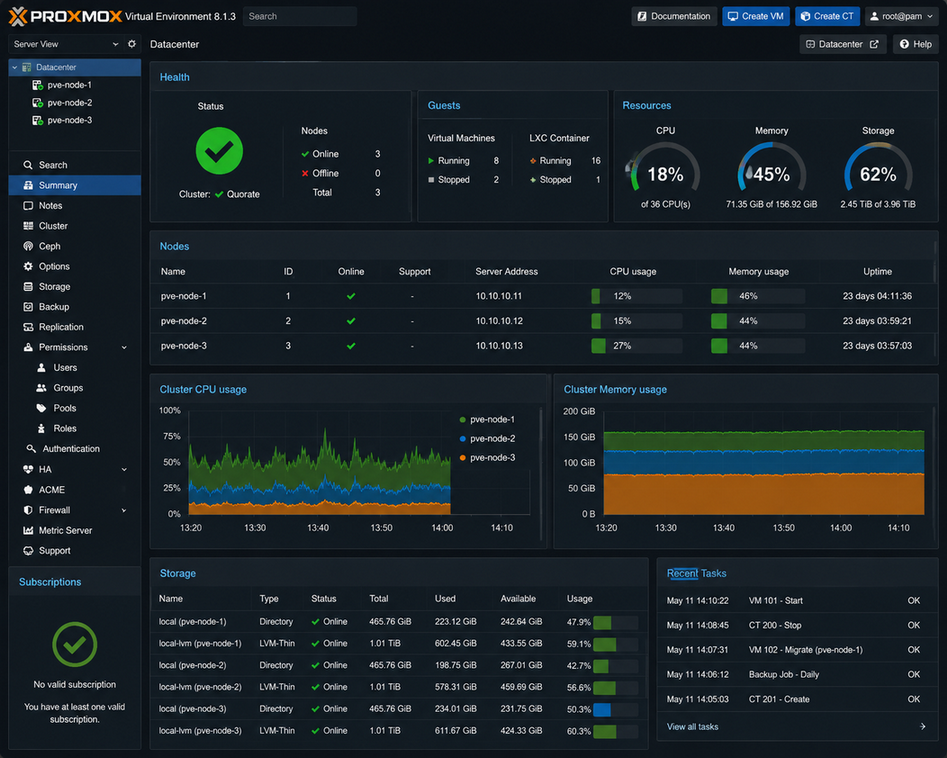Open the View all tasks link
Viewport: 947px width, 758px height.
click(692, 727)
